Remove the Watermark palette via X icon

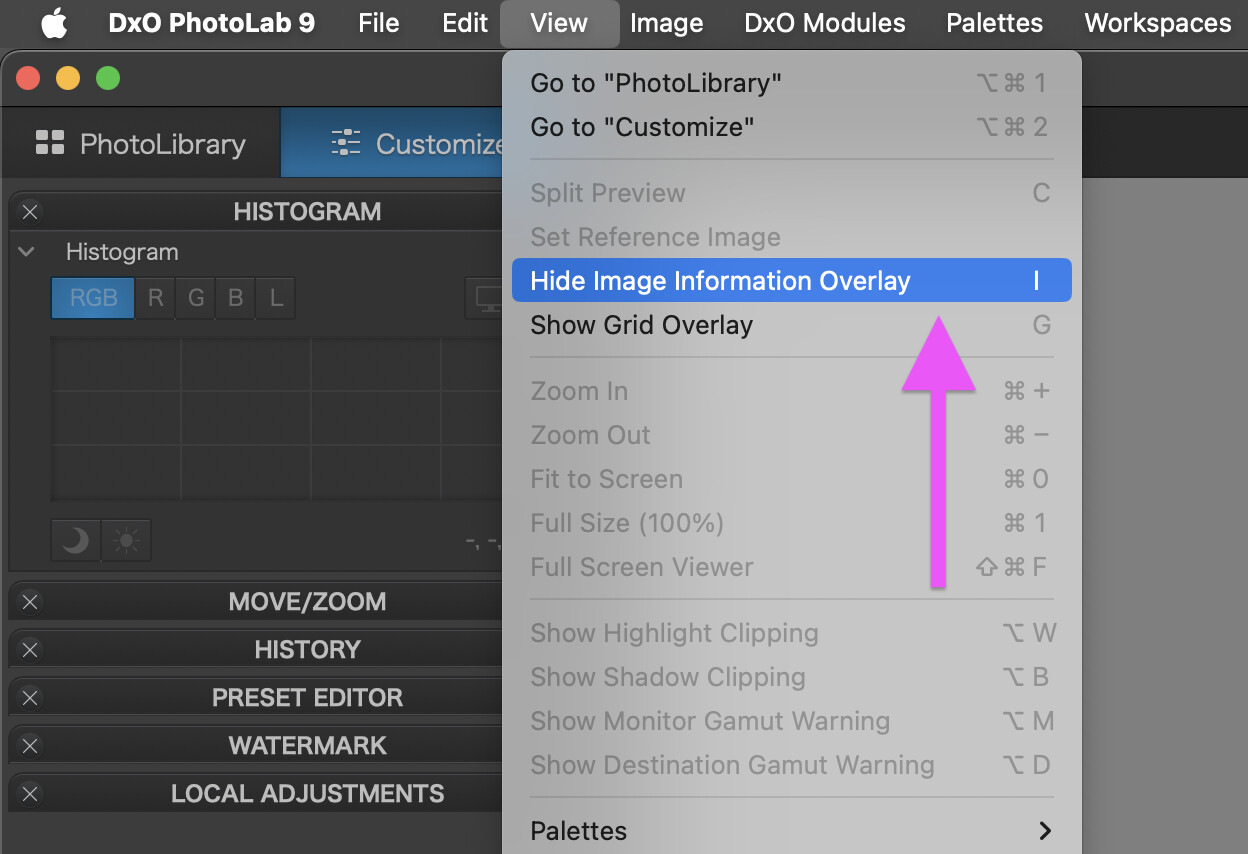coord(30,746)
